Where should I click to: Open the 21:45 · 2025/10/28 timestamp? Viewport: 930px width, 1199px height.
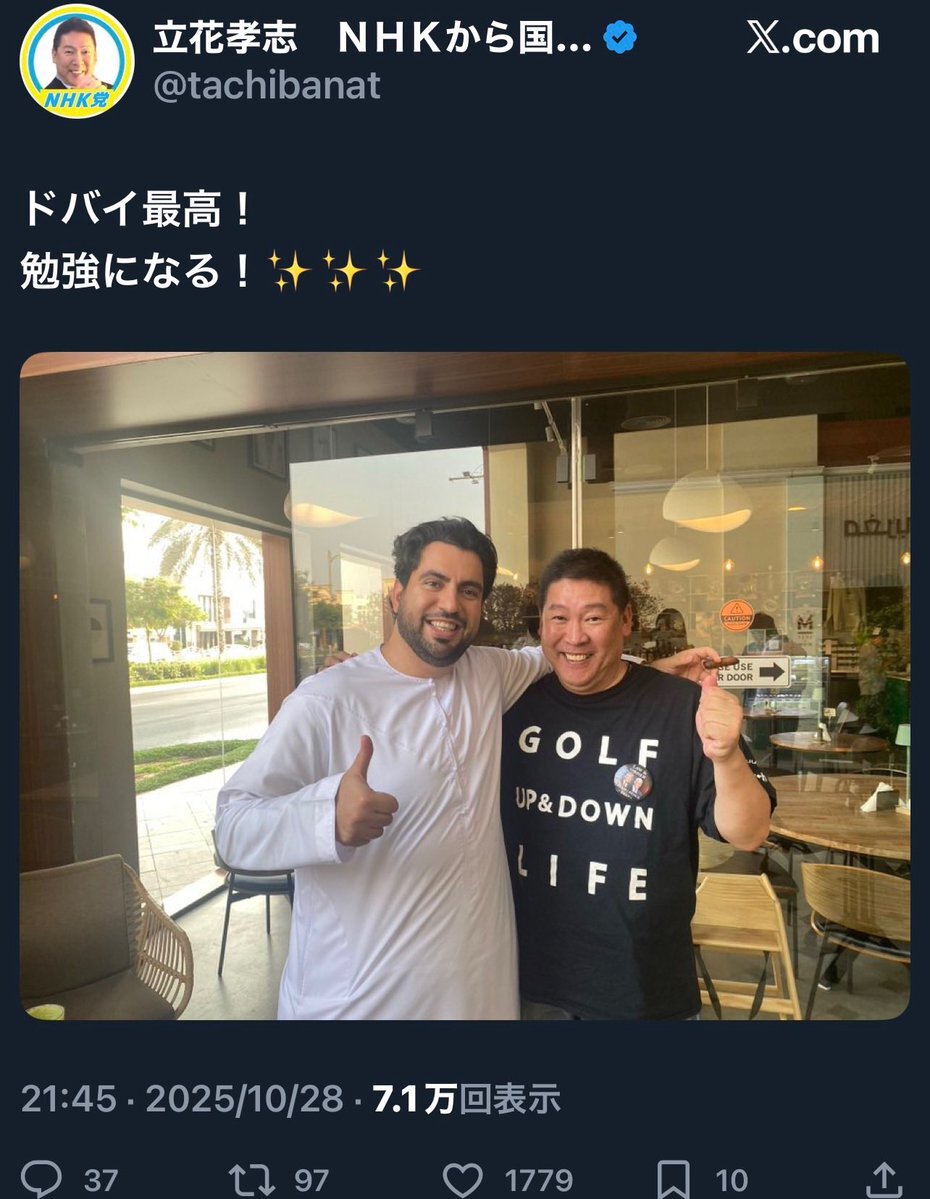pos(182,1099)
